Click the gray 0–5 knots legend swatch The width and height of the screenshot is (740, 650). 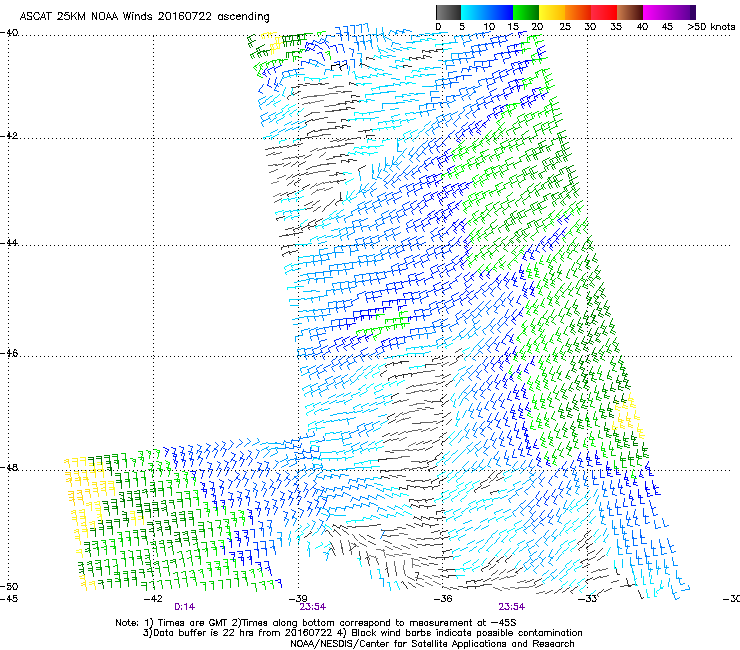tap(448, 12)
